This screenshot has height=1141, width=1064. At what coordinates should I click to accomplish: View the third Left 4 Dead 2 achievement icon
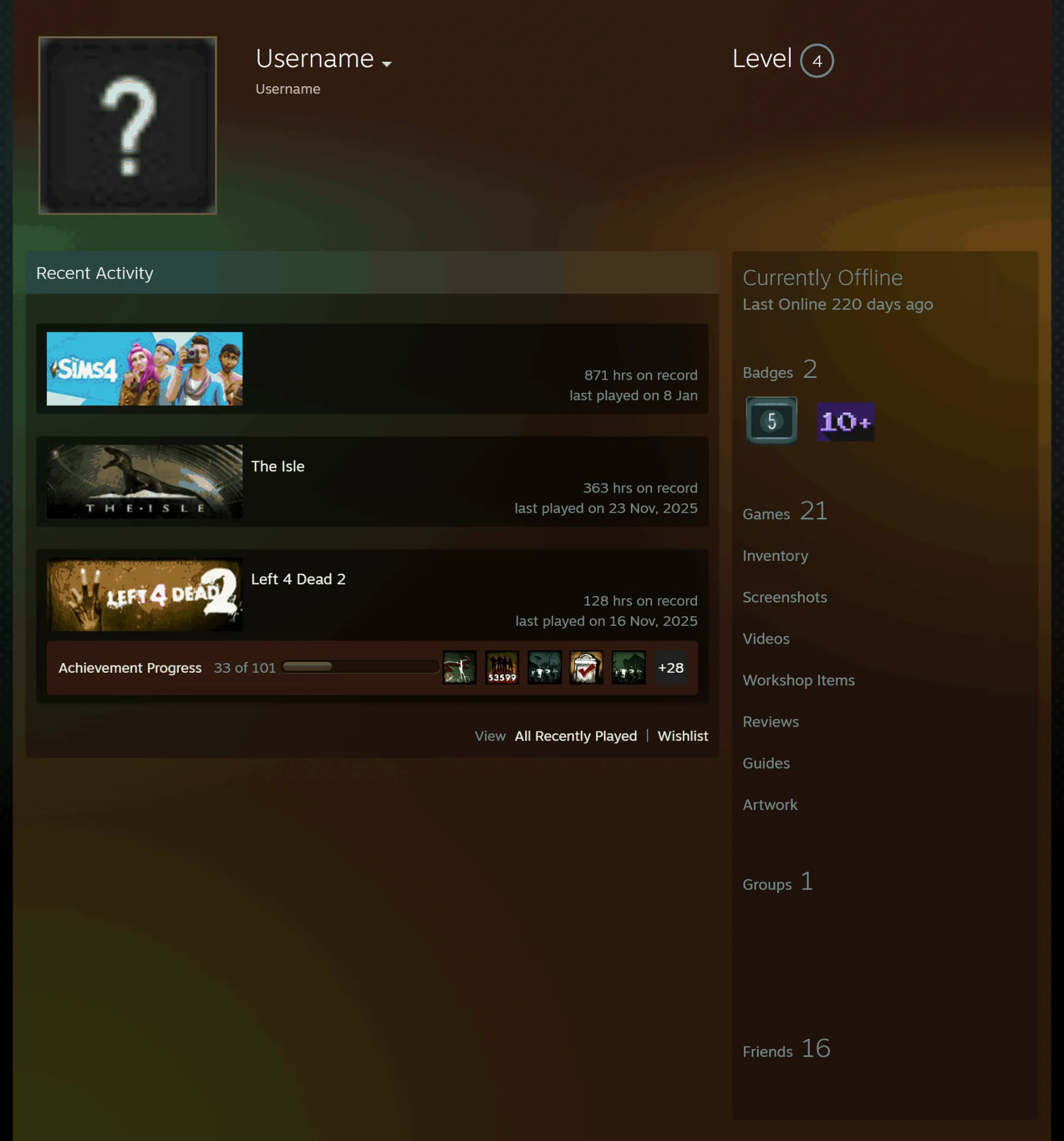[x=544, y=667]
